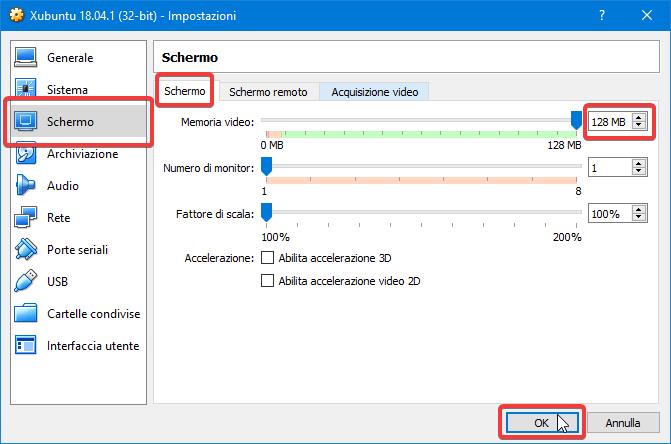Open the Archiviazione disk icon

click(x=26, y=154)
